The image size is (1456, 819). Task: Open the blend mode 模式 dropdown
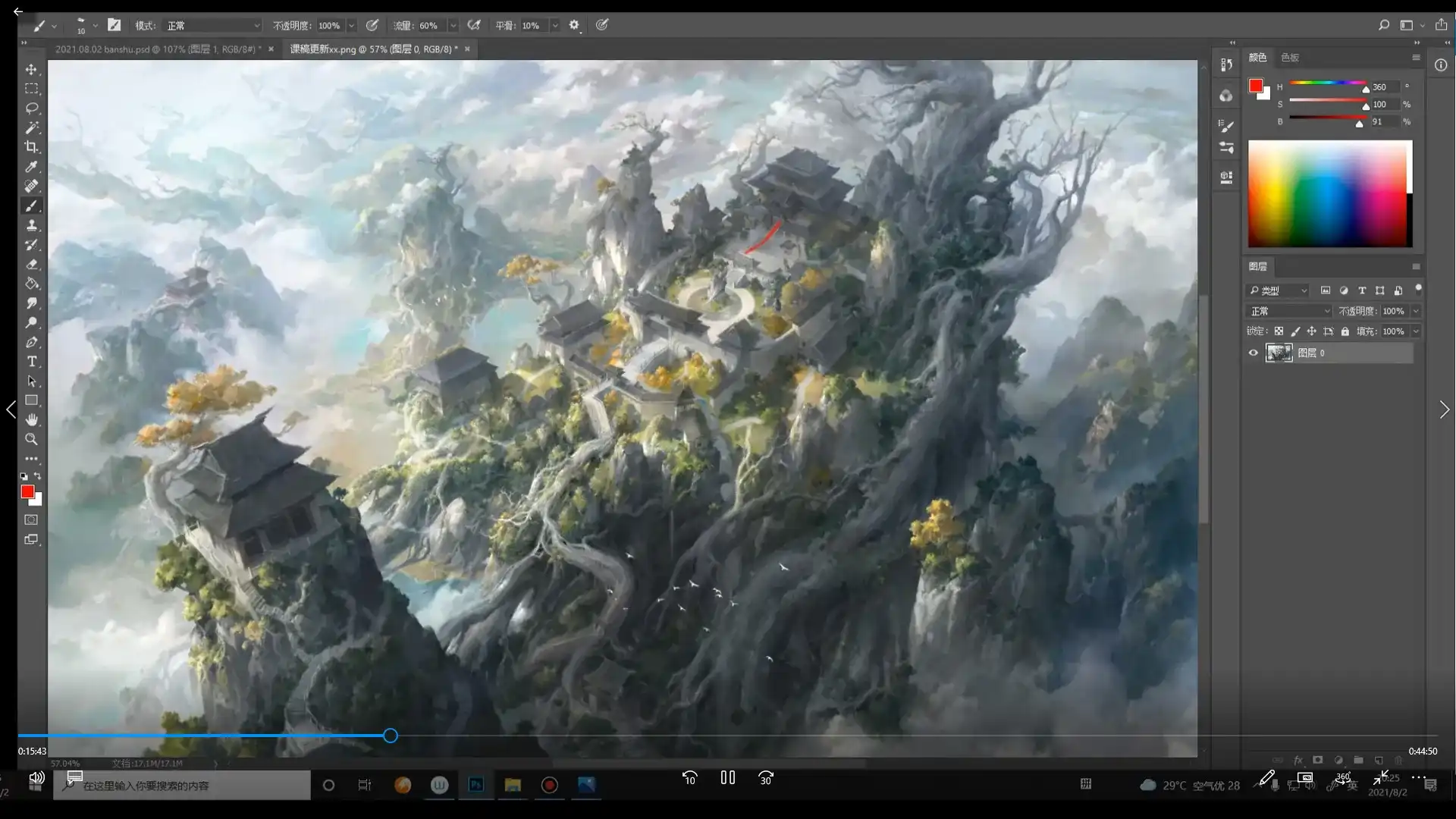[212, 25]
